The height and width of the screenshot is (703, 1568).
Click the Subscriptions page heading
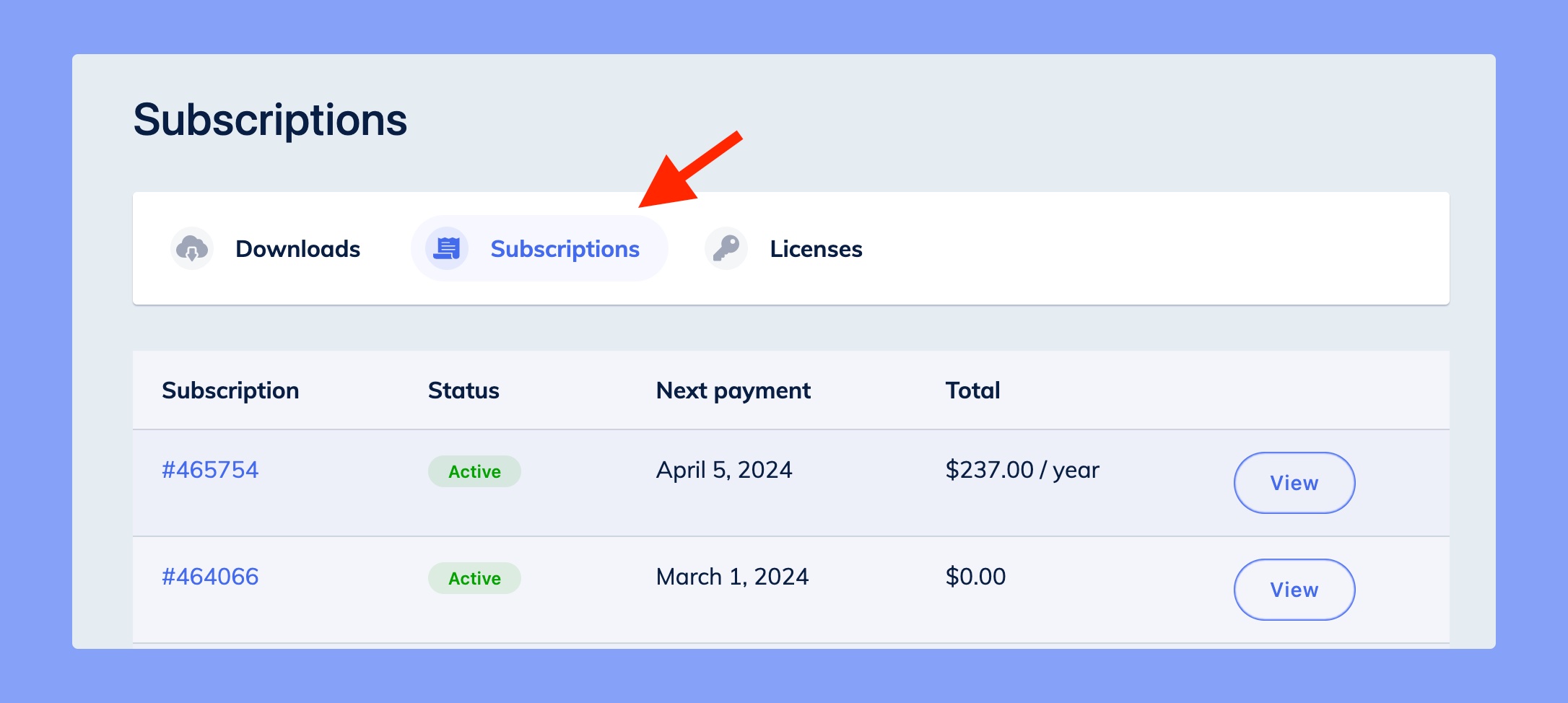tap(270, 120)
